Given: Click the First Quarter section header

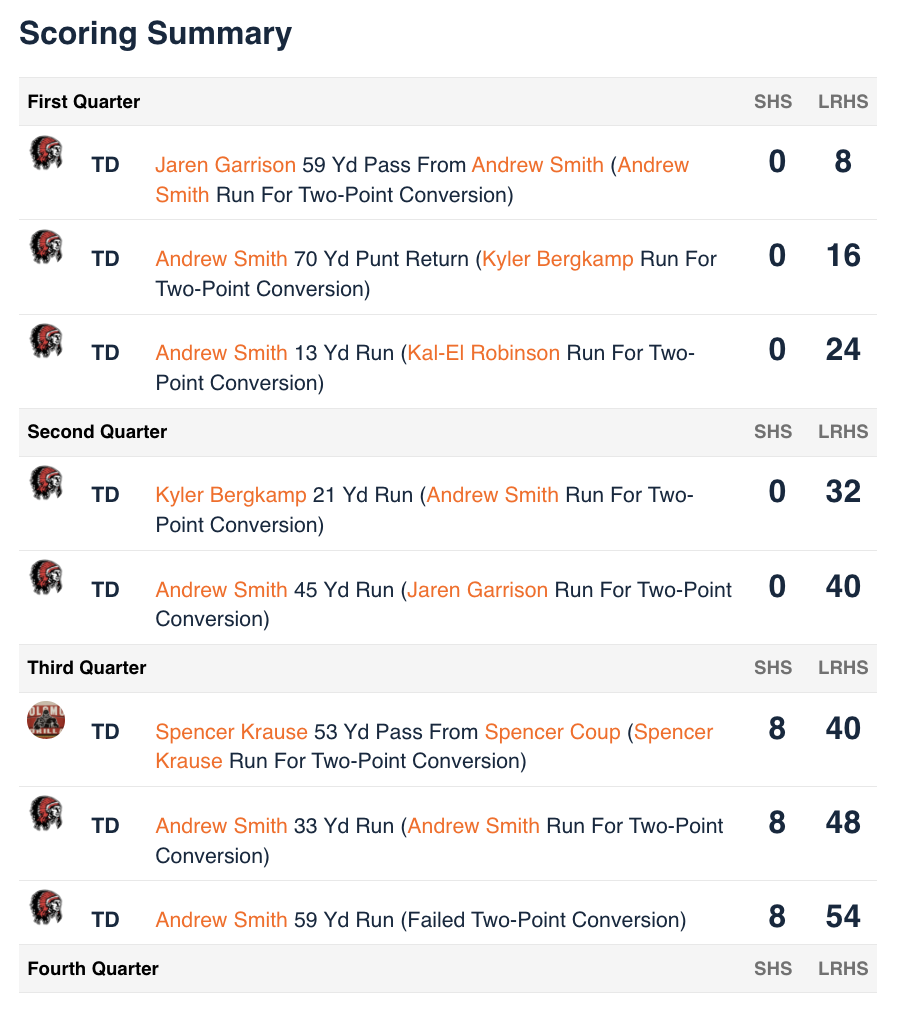Looking at the screenshot, I should click(x=84, y=102).
